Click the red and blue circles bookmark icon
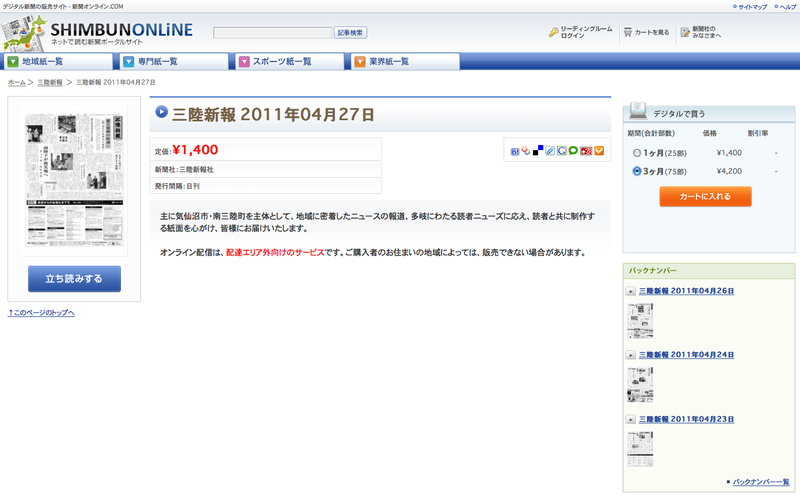Viewport: 800px width, 497px height. [x=526, y=151]
